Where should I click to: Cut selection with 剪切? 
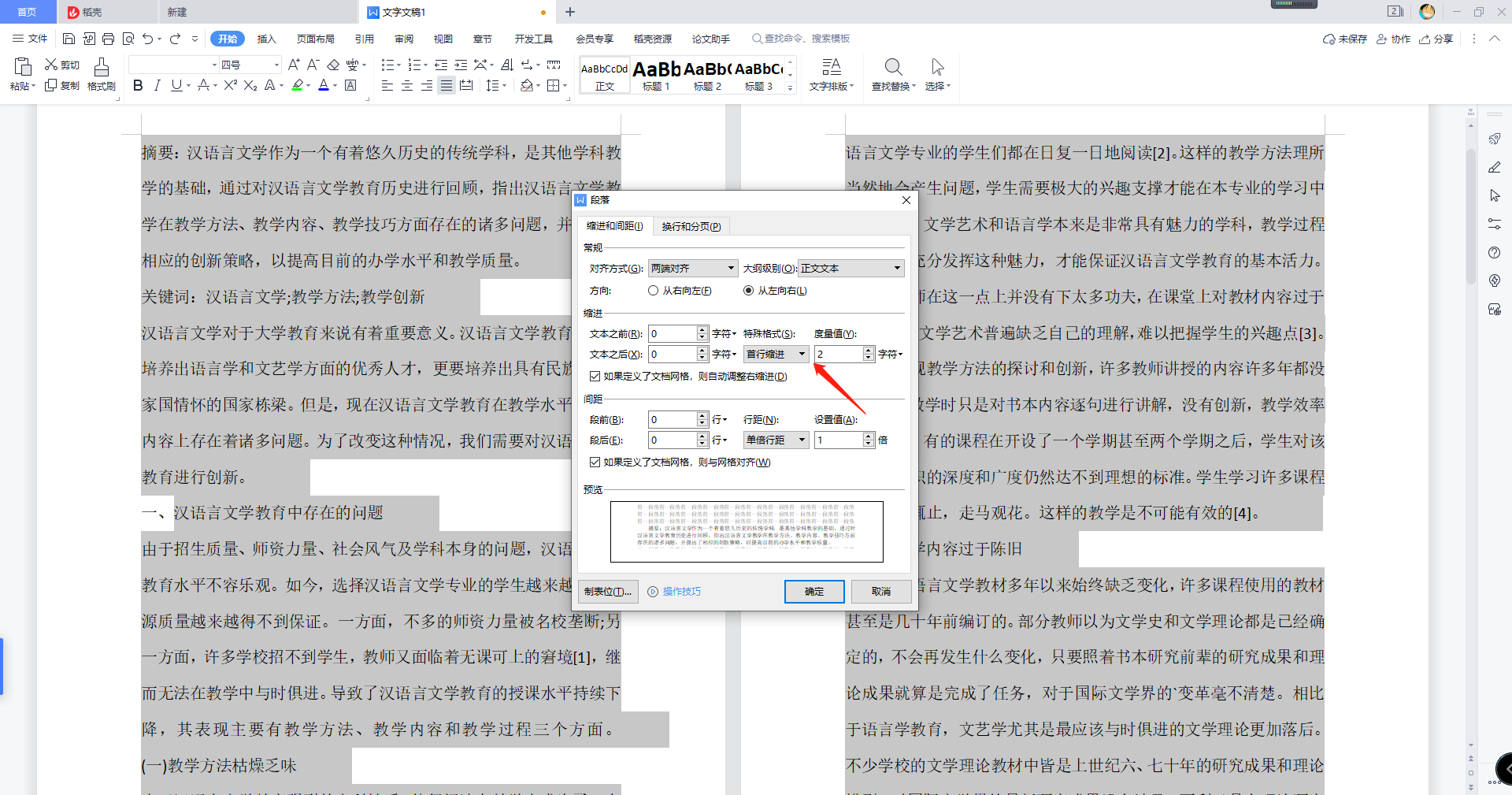(62, 65)
